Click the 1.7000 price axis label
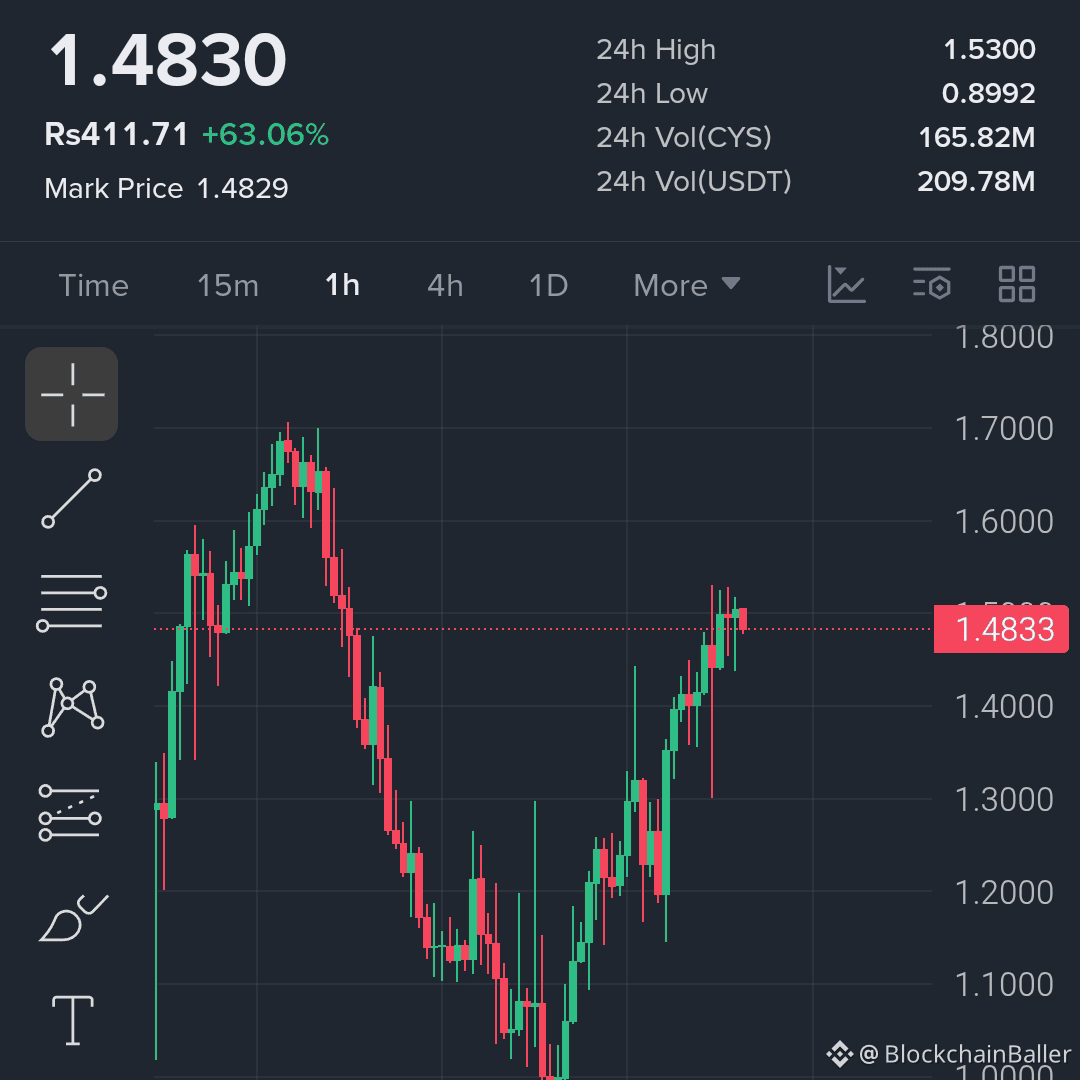 pos(1004,428)
